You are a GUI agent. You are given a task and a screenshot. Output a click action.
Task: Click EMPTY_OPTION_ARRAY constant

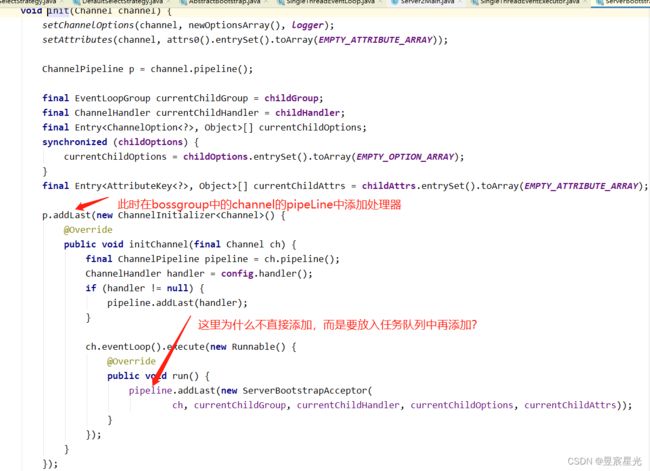(x=405, y=157)
